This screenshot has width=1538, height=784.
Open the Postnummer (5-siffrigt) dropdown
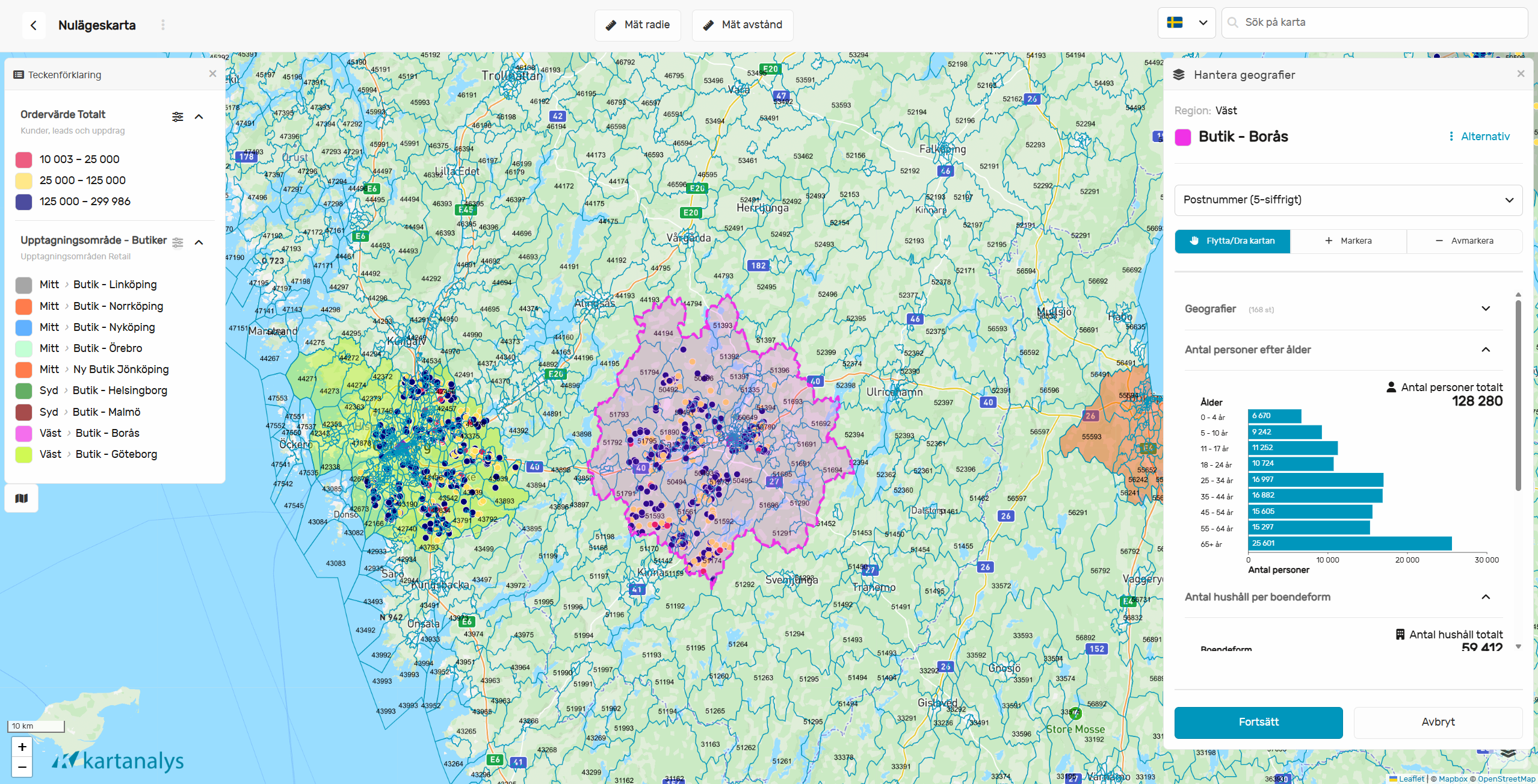coord(1348,200)
